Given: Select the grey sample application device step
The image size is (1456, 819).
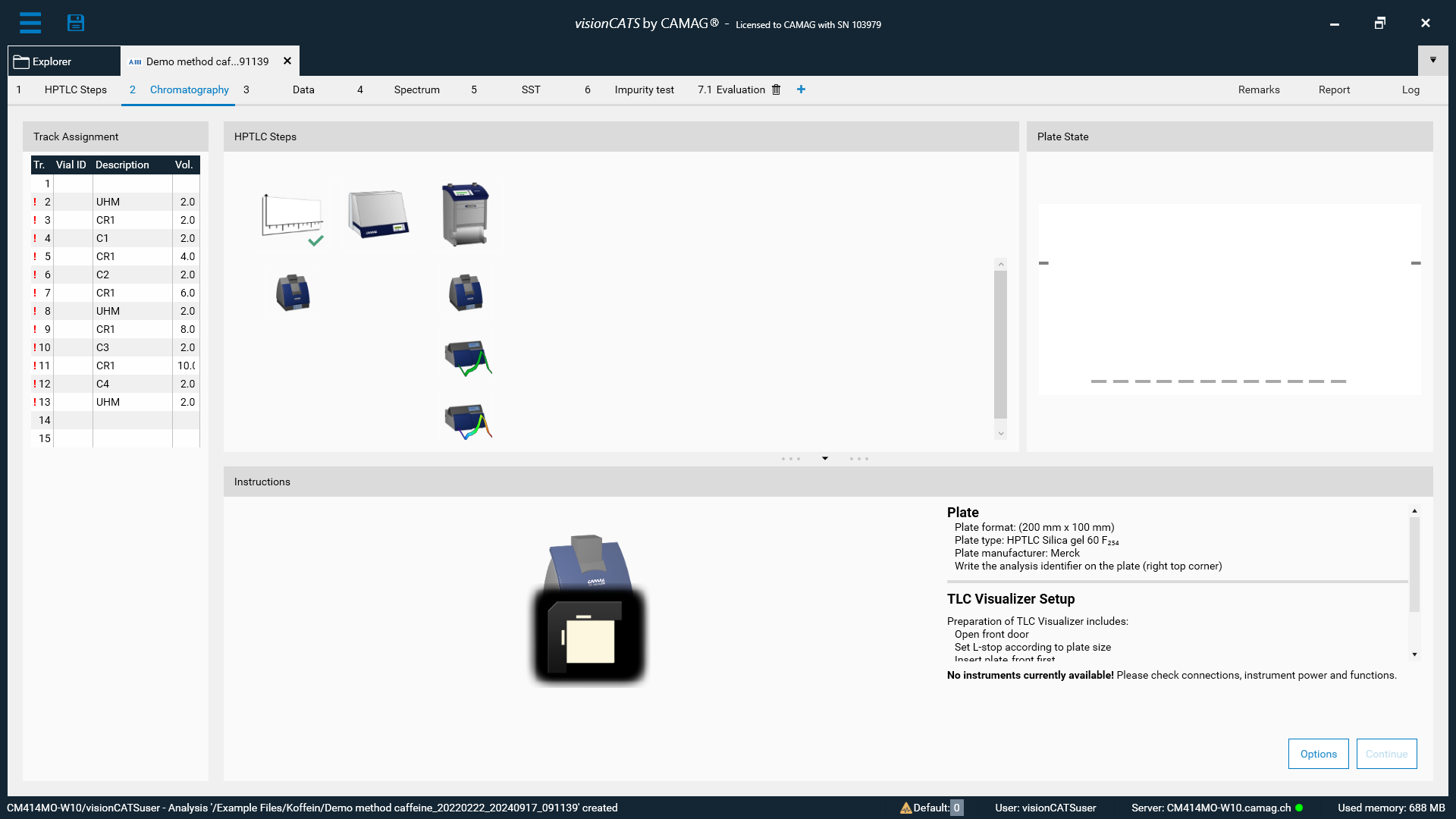Looking at the screenshot, I should tap(378, 215).
